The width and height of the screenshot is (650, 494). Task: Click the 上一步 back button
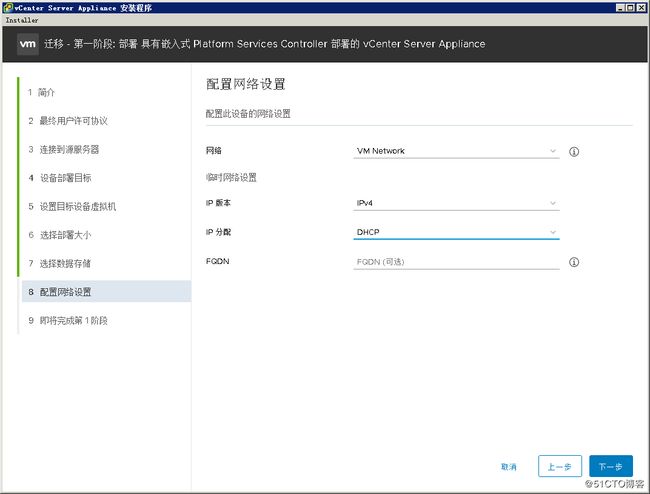560,466
